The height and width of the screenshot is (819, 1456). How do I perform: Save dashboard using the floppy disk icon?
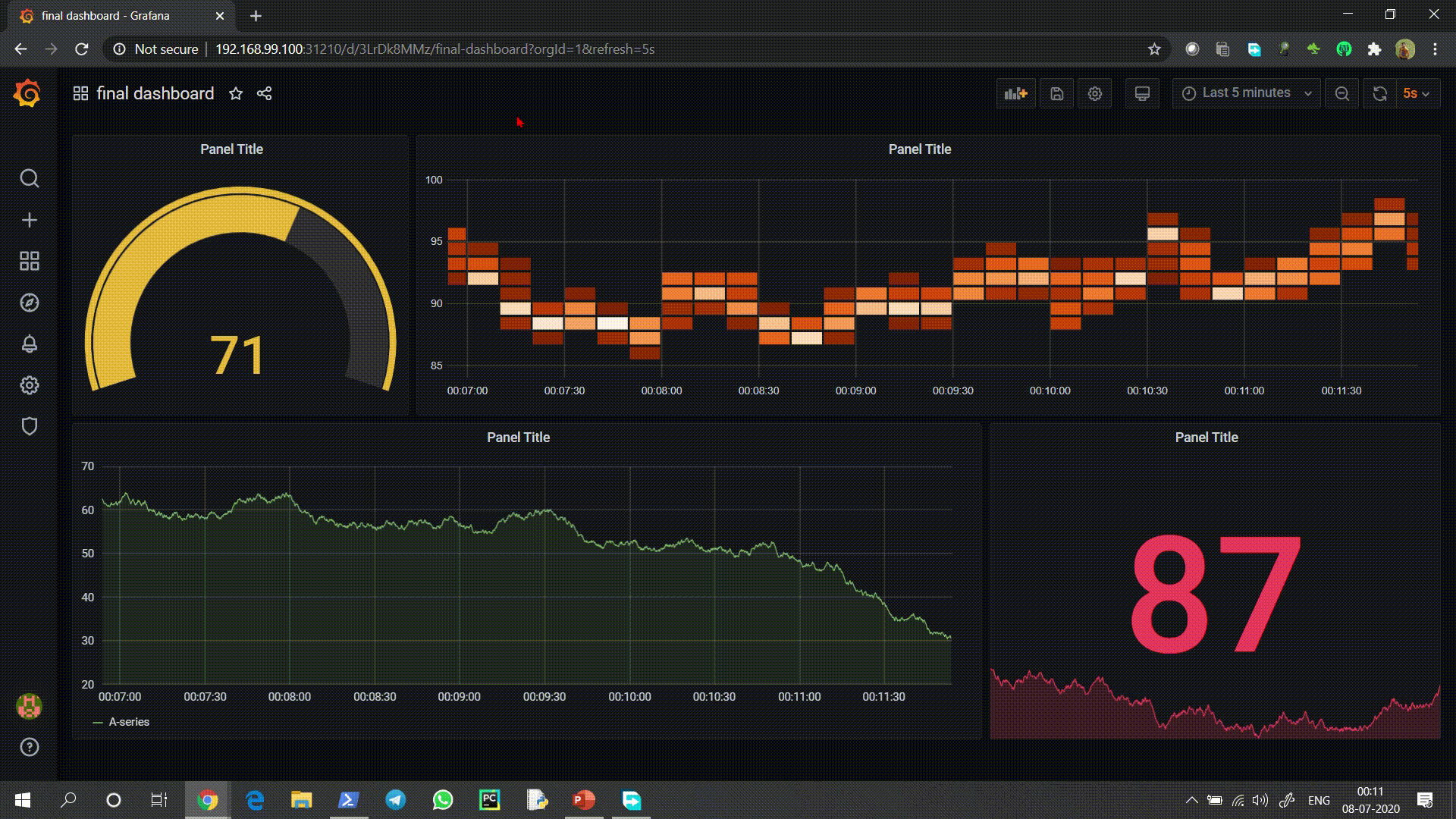(x=1056, y=93)
